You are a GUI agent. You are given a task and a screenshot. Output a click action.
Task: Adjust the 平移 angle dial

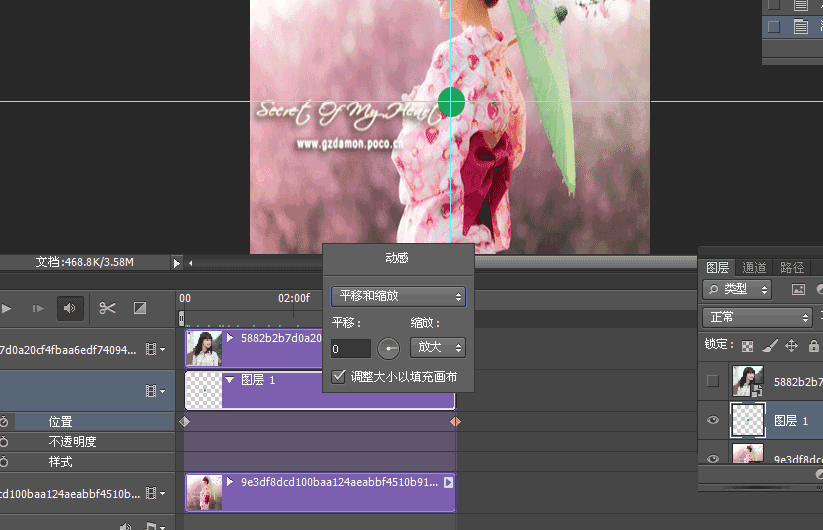coord(388,348)
